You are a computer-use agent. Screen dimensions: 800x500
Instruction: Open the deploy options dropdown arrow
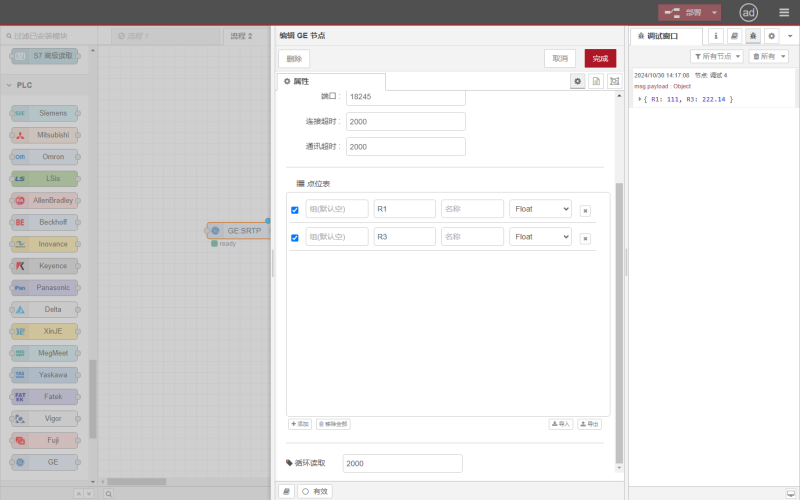coord(715,13)
